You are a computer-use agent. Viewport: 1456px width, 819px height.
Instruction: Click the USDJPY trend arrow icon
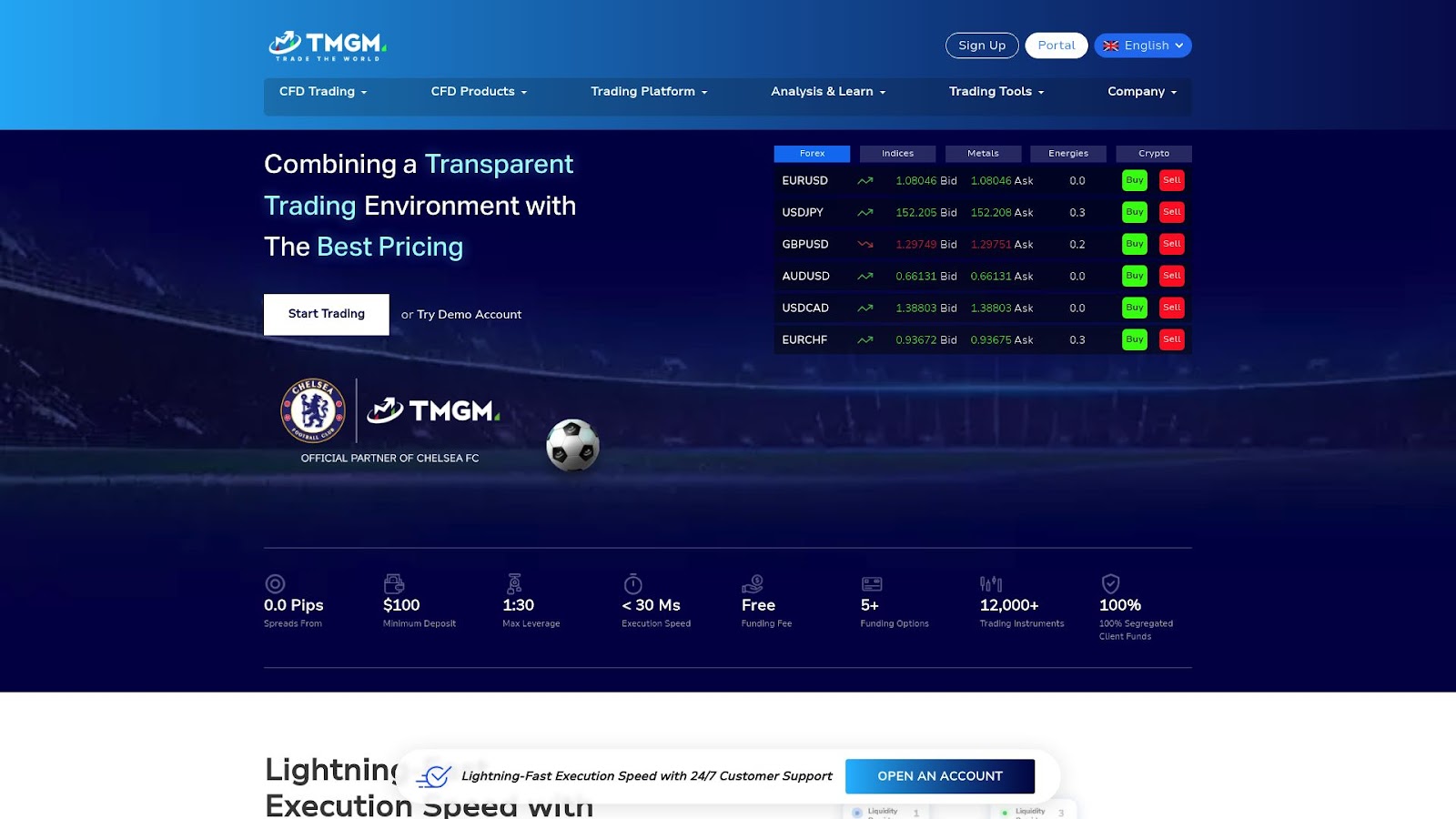(865, 212)
